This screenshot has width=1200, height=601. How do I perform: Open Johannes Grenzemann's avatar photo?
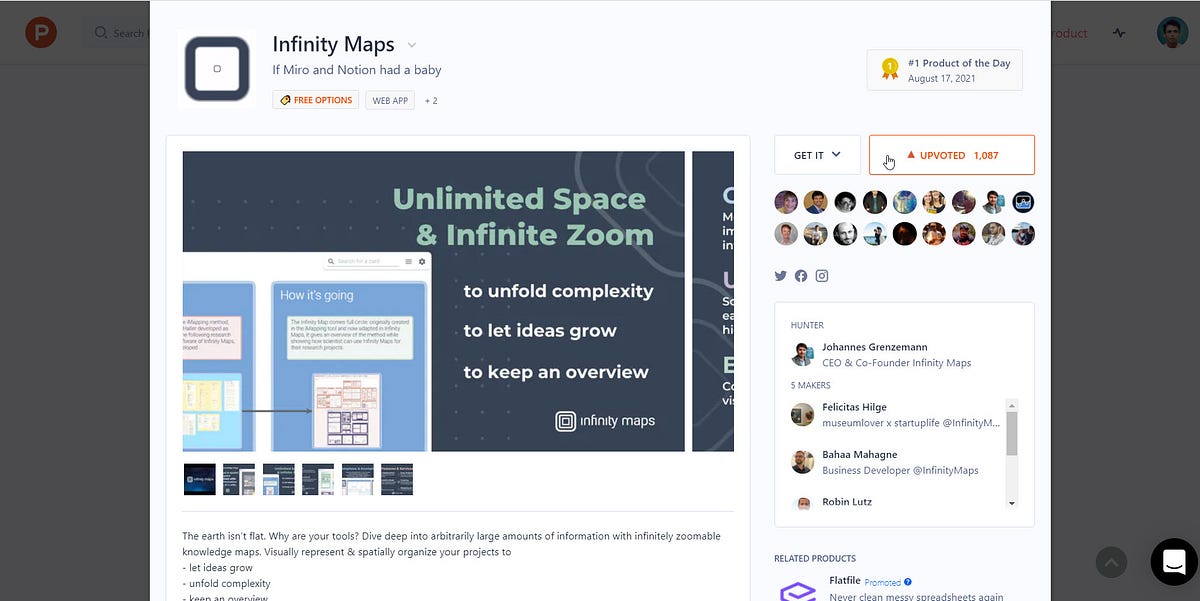802,354
